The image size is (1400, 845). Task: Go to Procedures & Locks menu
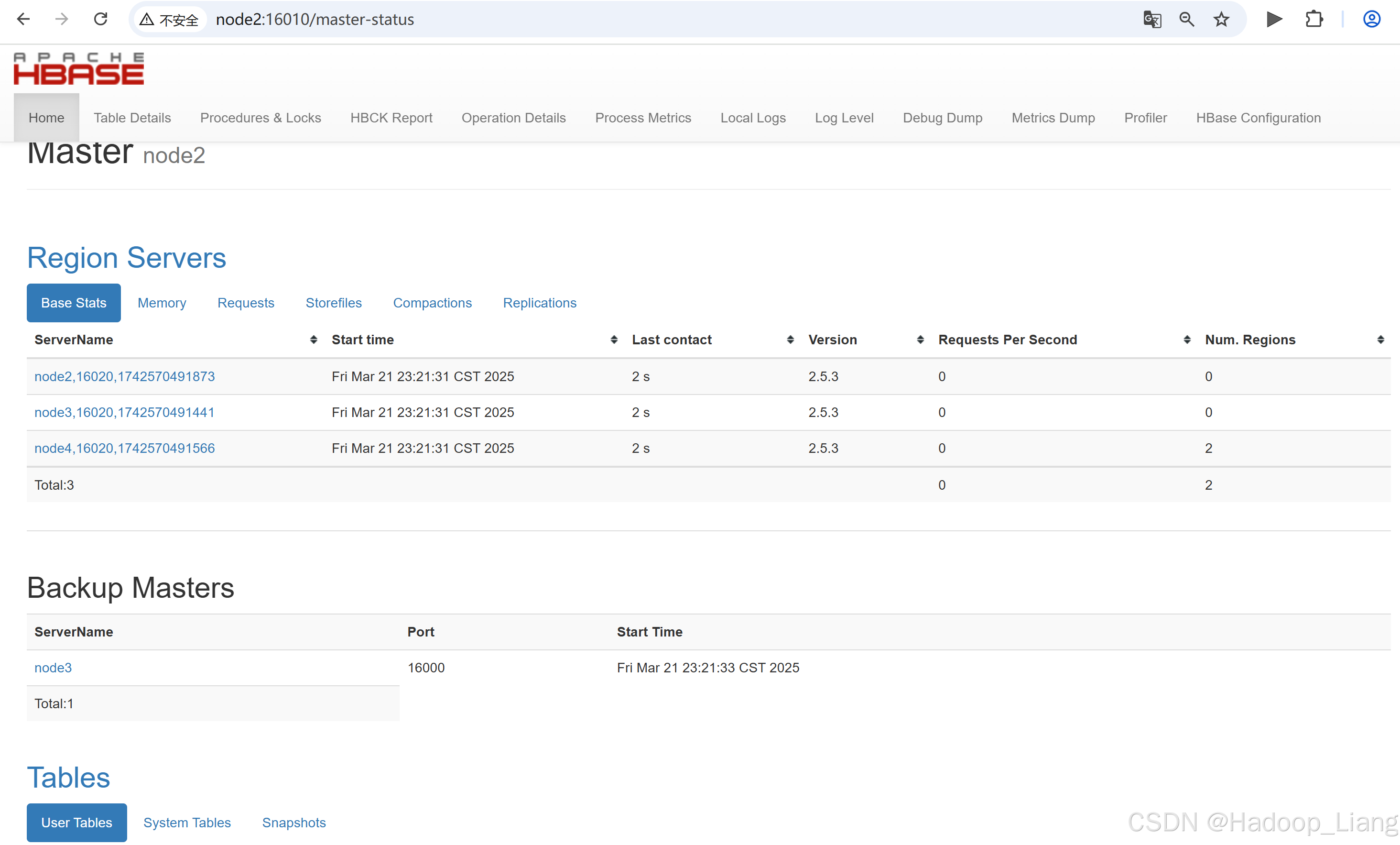point(260,118)
